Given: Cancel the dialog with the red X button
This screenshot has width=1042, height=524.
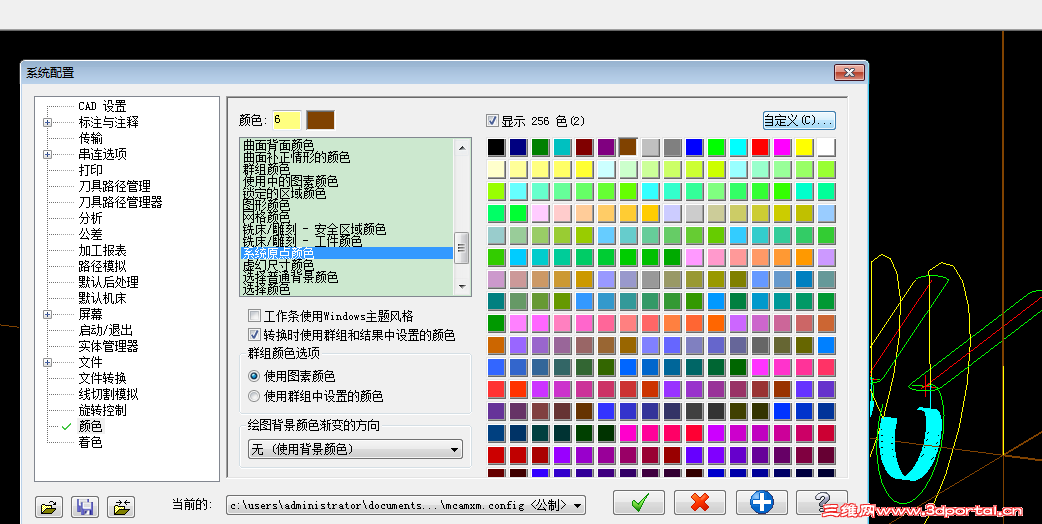Looking at the screenshot, I should coord(700,503).
